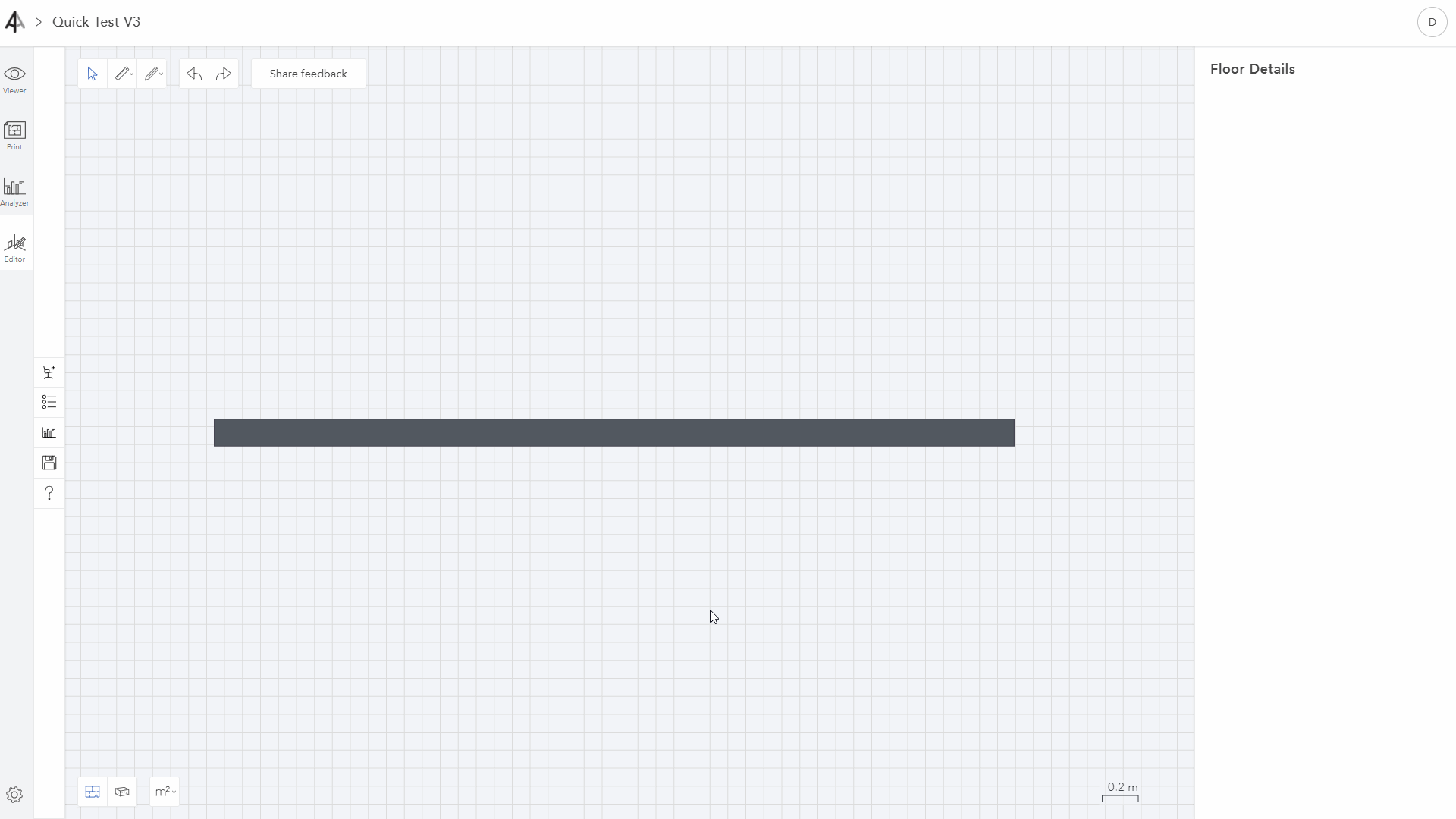Click the redo arrow button
1456x819 pixels.
pyautogui.click(x=223, y=73)
